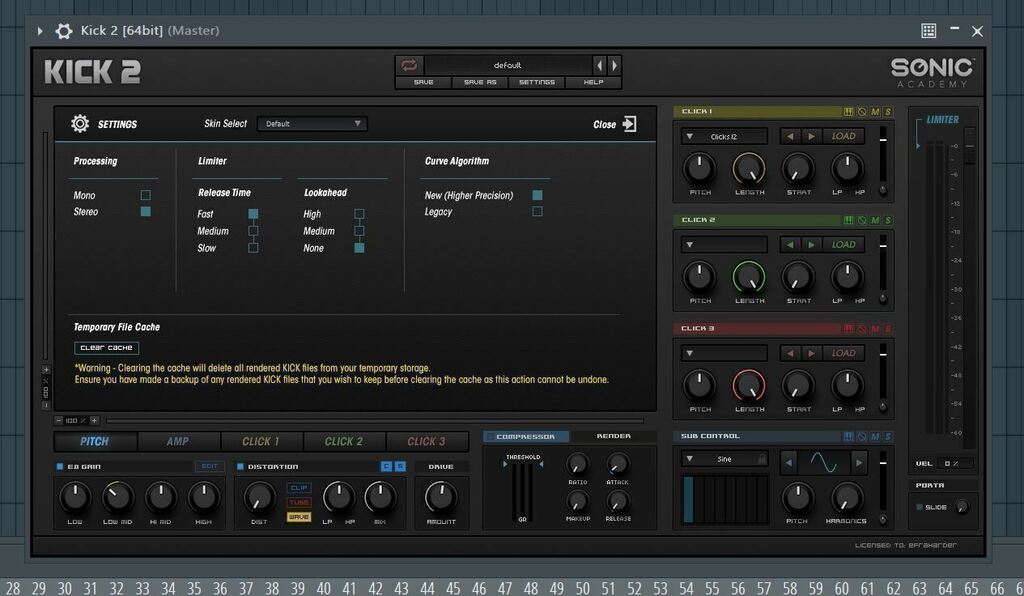Enable Mono processing checkbox
The width and height of the screenshot is (1024, 596).
[146, 195]
